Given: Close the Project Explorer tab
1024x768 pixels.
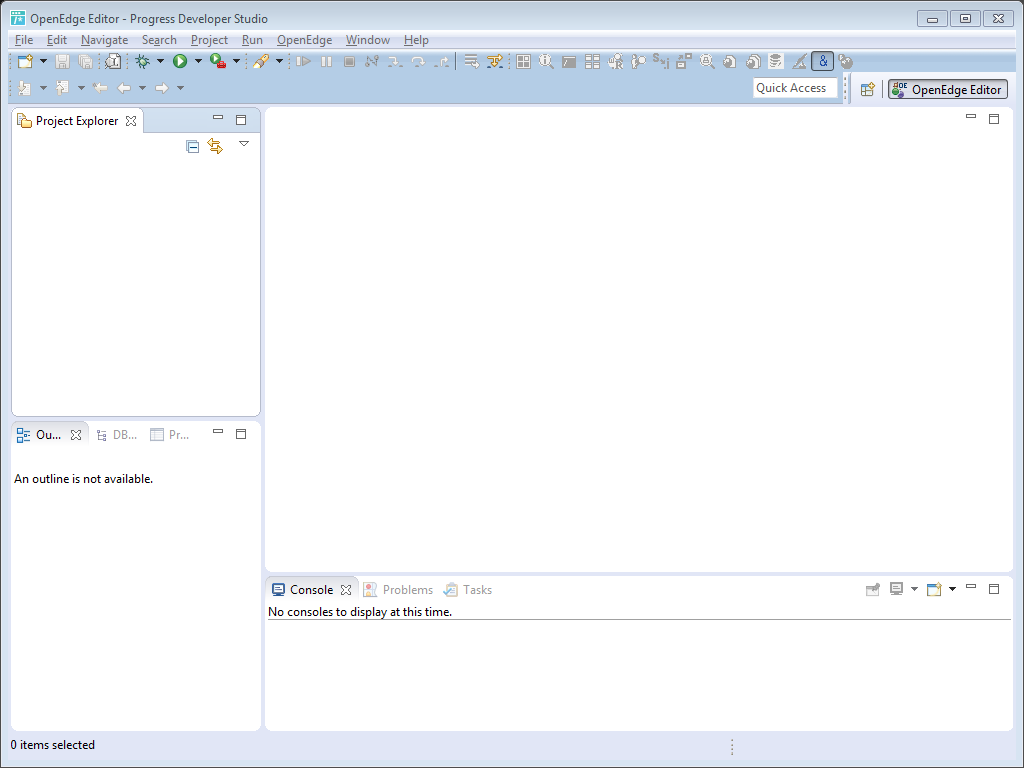Looking at the screenshot, I should (131, 121).
